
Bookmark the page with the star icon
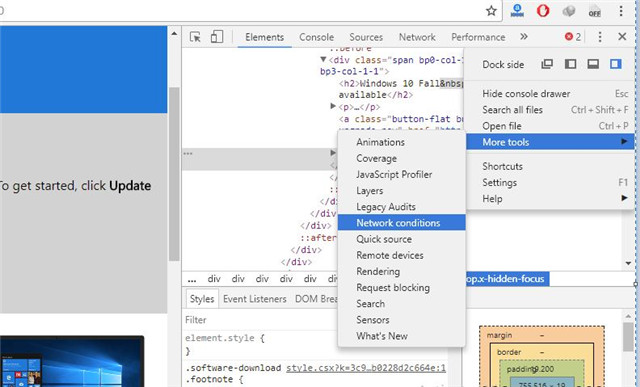[x=491, y=11]
